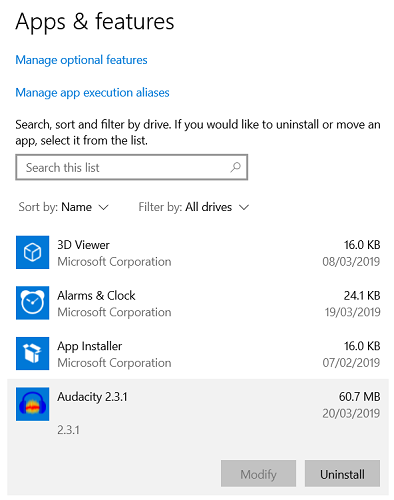Click the Audacity headphones icon
The height and width of the screenshot is (500, 394).
click(32, 404)
